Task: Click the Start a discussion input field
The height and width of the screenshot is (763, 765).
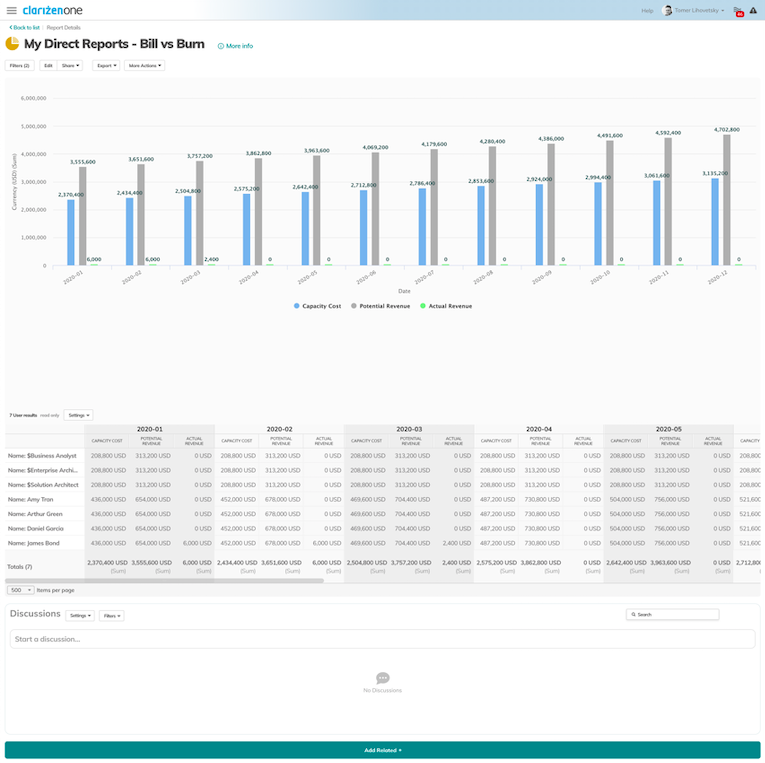Action: pos(382,639)
